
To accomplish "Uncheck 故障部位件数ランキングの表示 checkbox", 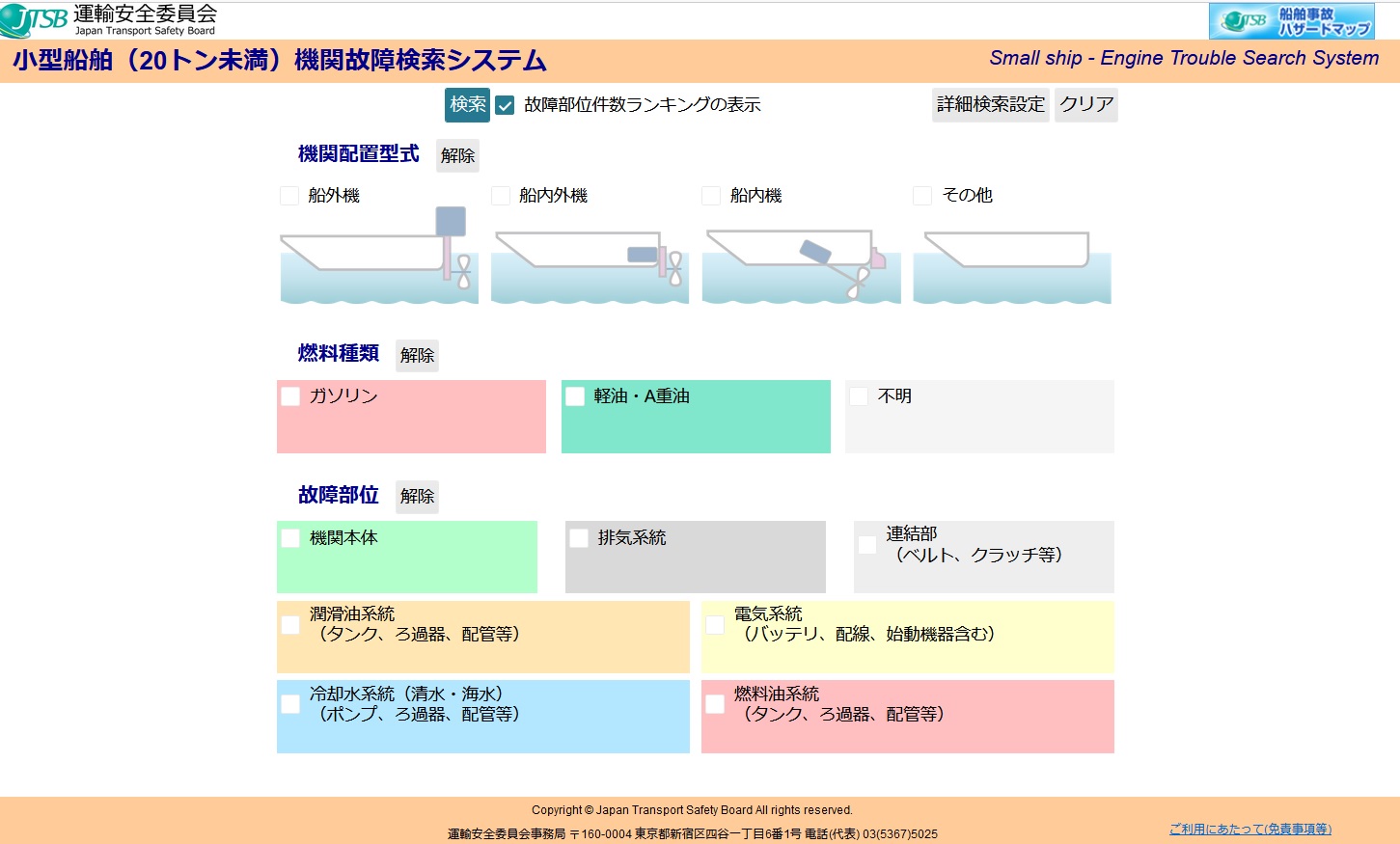I will pos(505,105).
